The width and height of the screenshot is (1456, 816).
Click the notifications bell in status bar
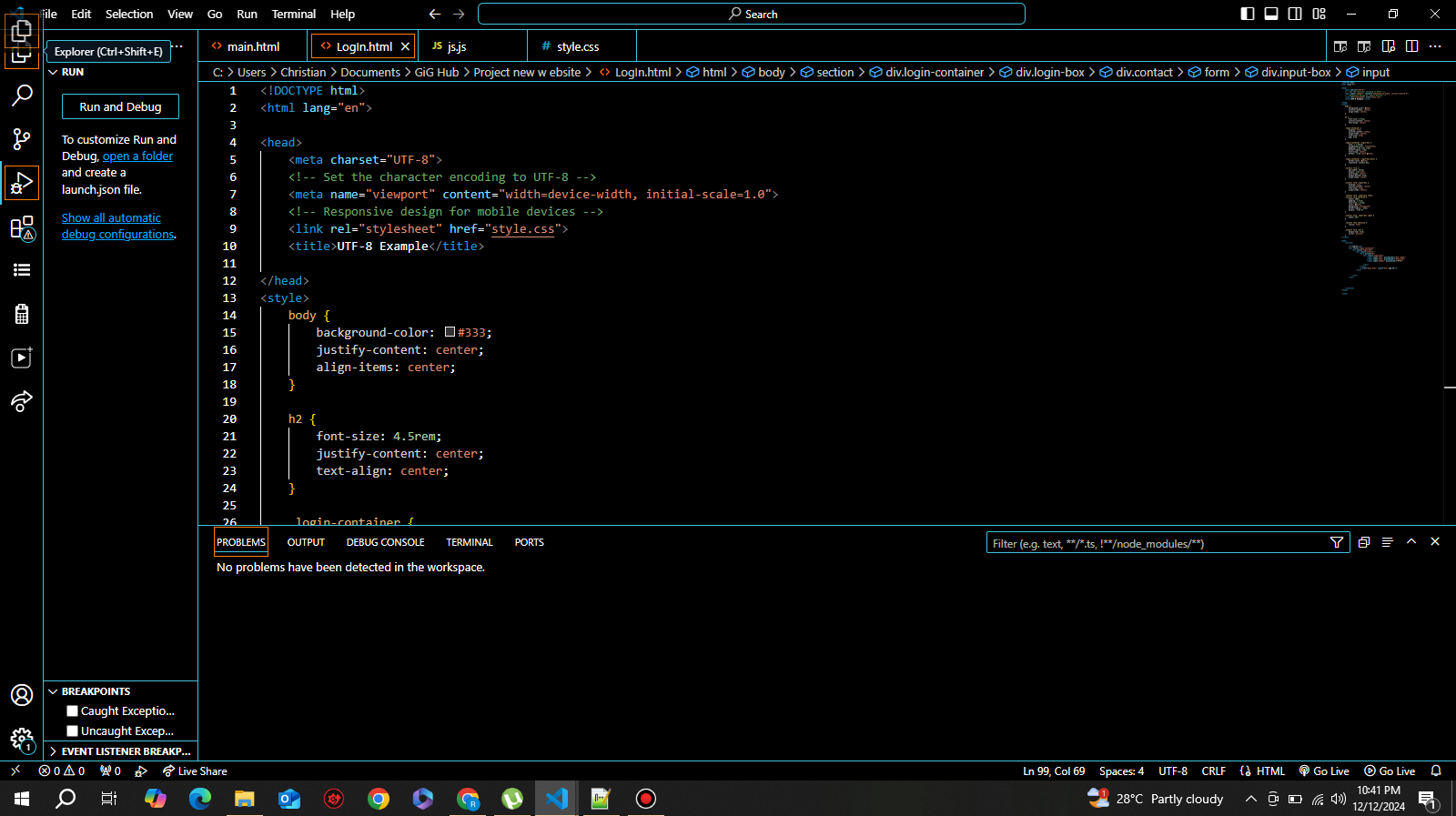[x=1436, y=771]
